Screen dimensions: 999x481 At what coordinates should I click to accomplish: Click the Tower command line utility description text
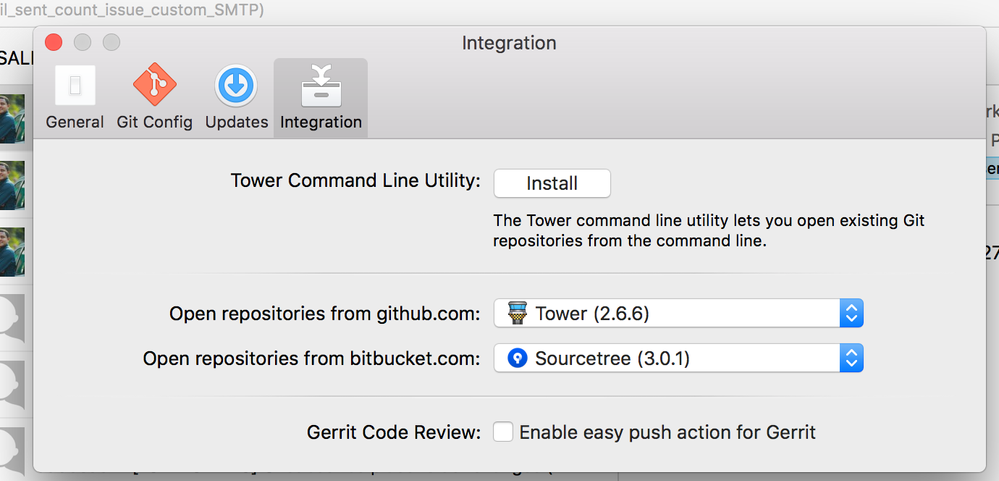tap(708, 231)
